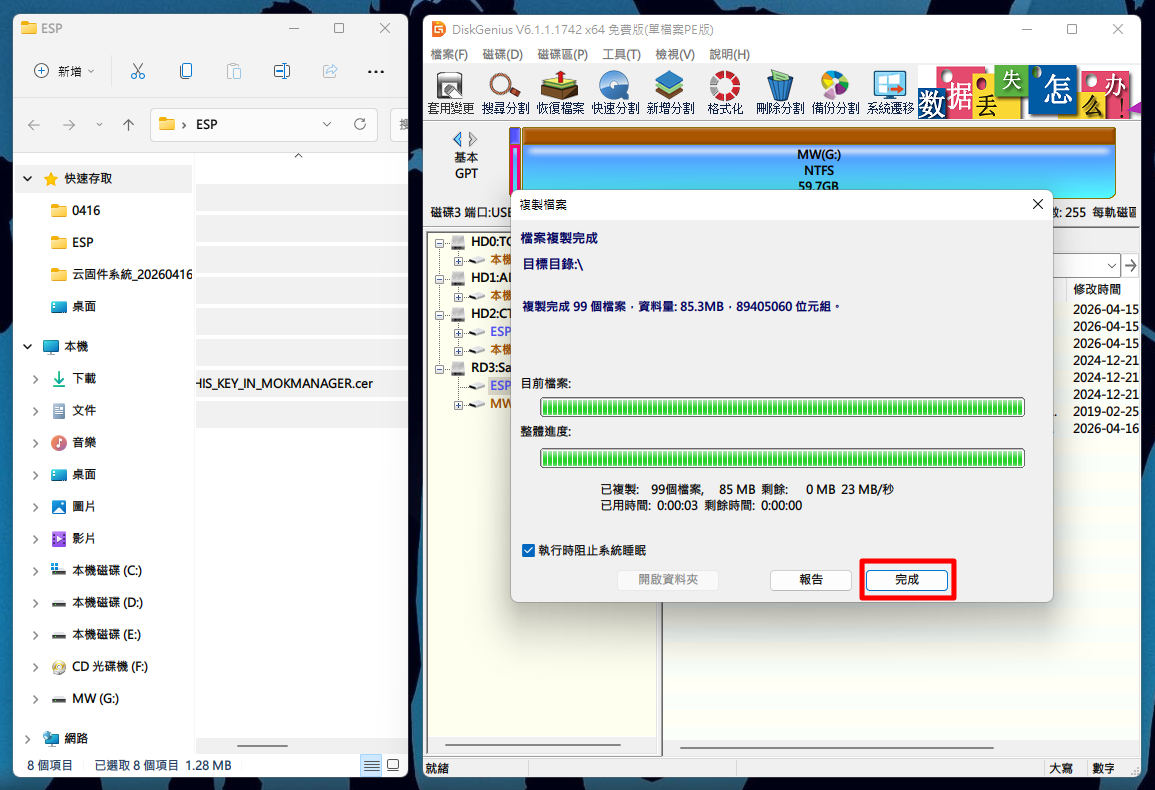1155x790 pixels.
Task: Click the Paste icon in Explorer
Action: click(x=234, y=71)
